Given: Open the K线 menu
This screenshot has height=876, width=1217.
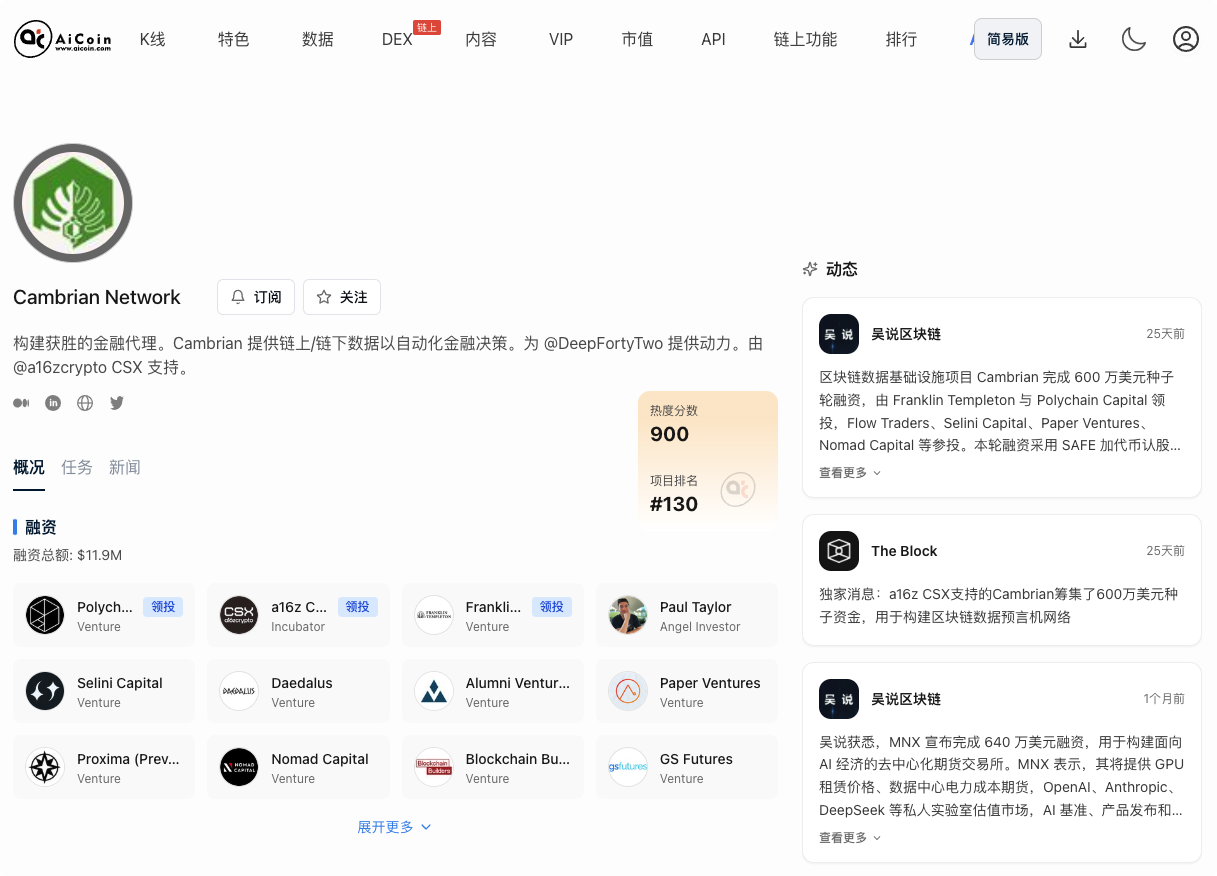Looking at the screenshot, I should coord(152,40).
